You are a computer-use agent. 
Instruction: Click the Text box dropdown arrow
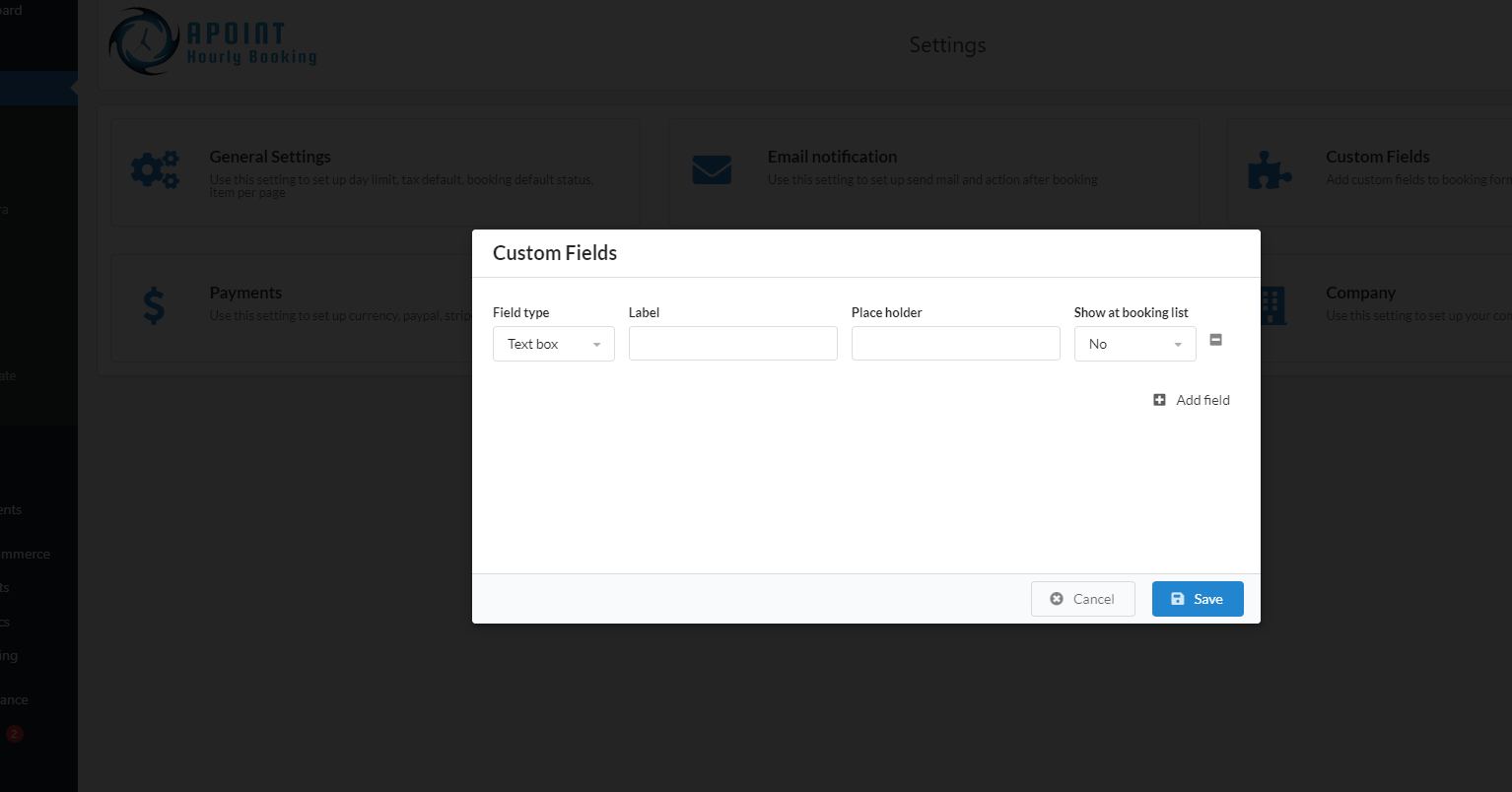(596, 345)
